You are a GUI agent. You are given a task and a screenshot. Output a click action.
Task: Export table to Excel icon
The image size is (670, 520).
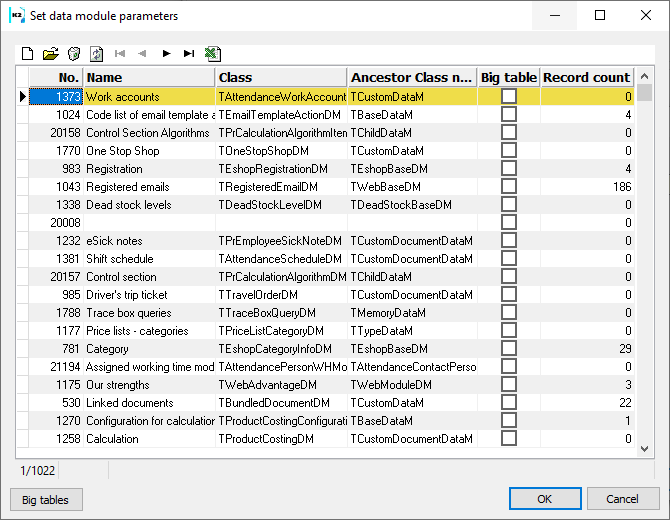[x=213, y=54]
